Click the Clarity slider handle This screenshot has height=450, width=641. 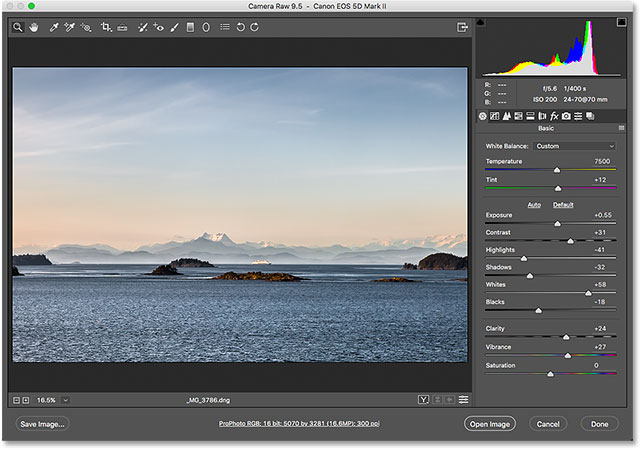566,337
